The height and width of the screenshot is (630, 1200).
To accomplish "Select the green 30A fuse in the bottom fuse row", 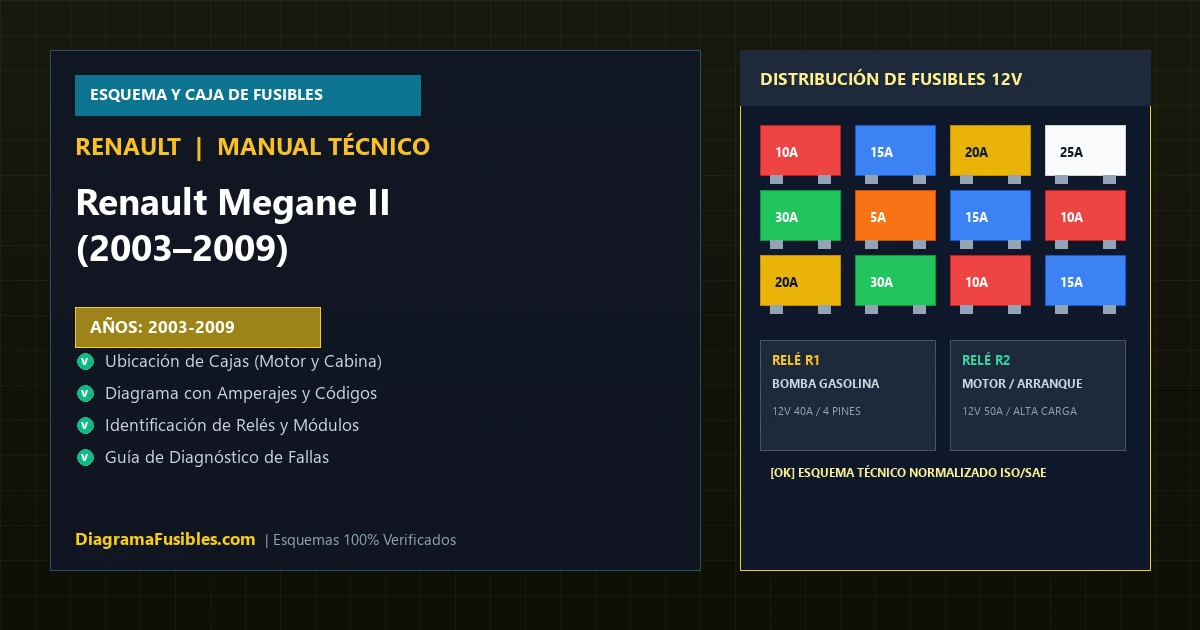I will pyautogui.click(x=895, y=281).
